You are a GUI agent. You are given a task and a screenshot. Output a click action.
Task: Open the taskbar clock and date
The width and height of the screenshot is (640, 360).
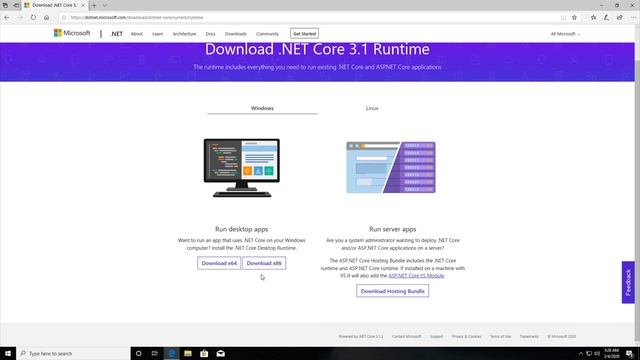tap(611, 353)
